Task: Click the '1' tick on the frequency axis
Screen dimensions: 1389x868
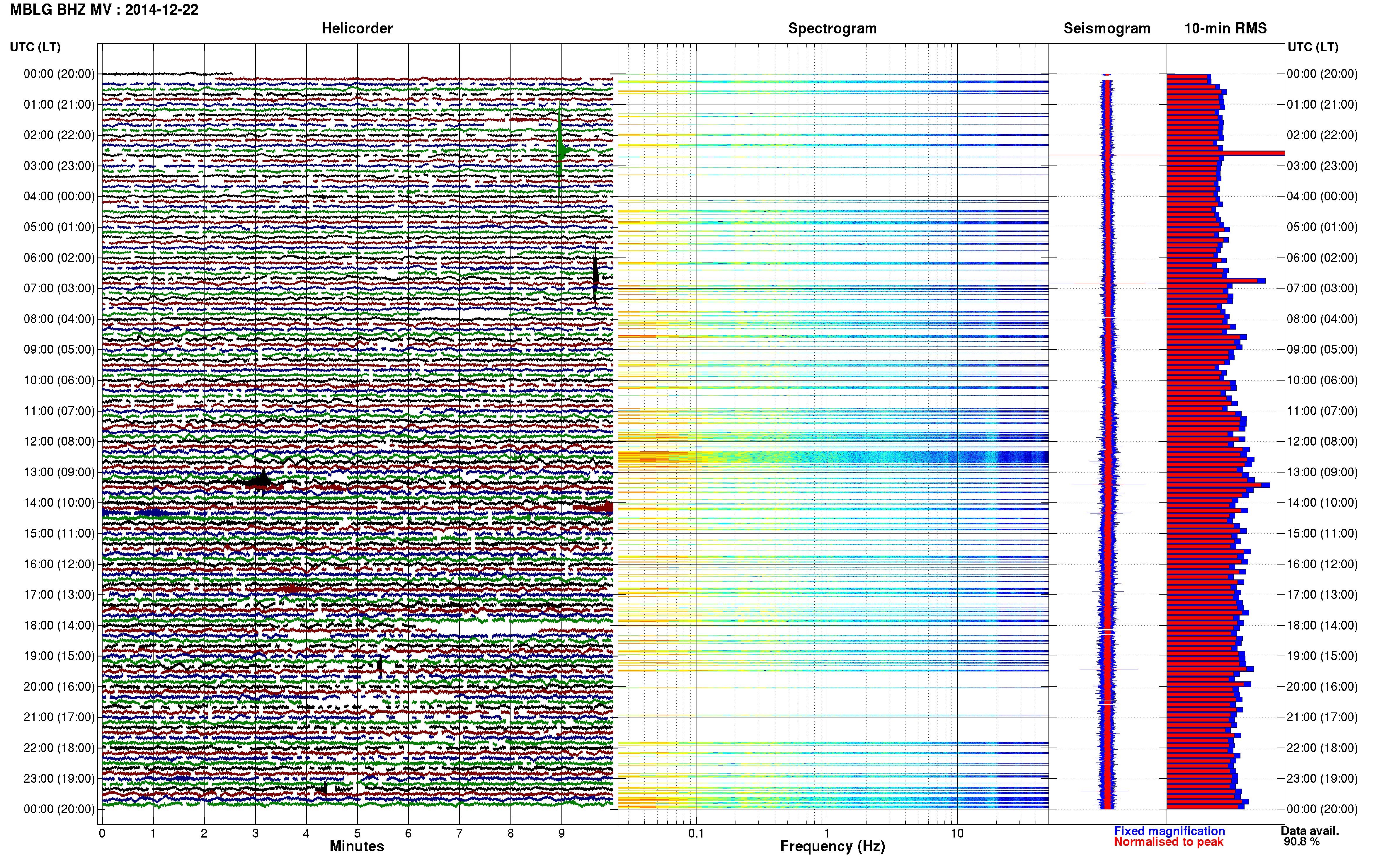Action: [x=826, y=833]
